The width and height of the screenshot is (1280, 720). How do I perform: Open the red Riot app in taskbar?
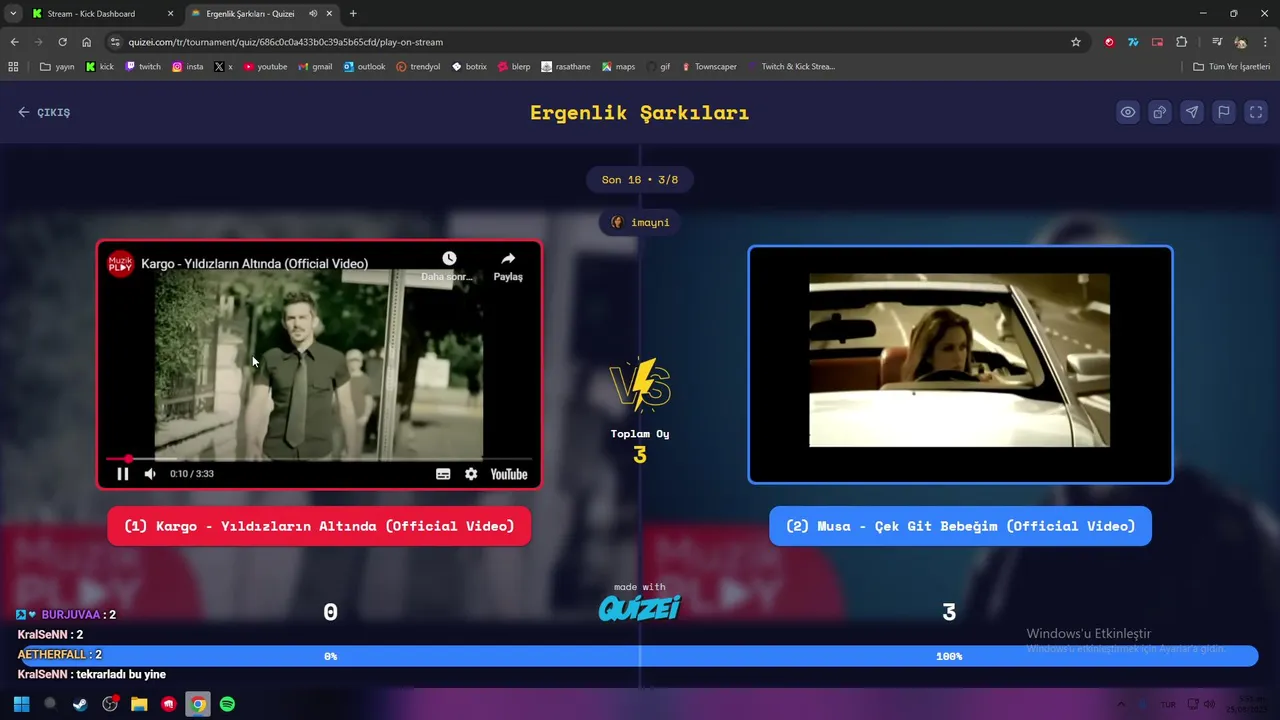pos(168,704)
